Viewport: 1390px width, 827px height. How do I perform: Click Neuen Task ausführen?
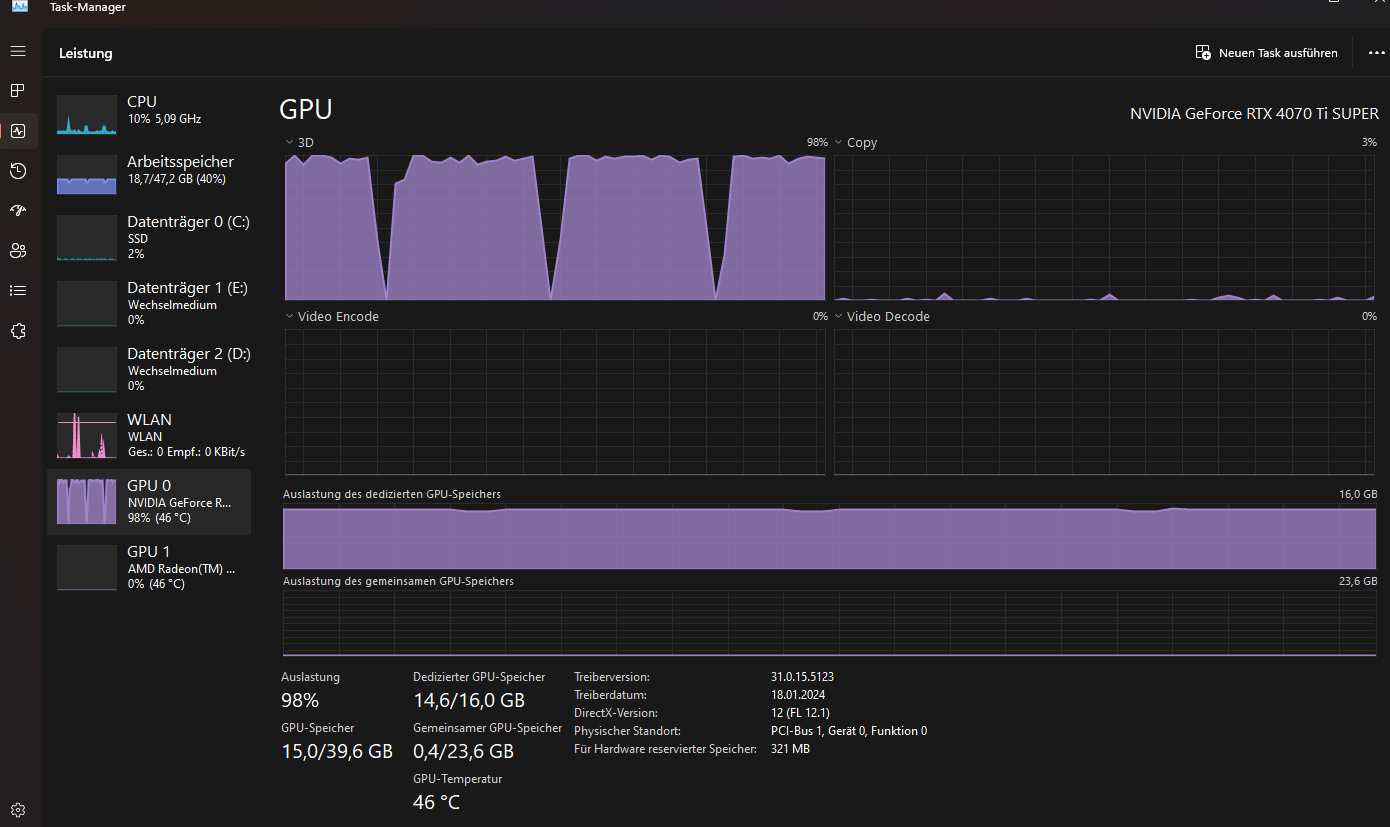click(1266, 53)
